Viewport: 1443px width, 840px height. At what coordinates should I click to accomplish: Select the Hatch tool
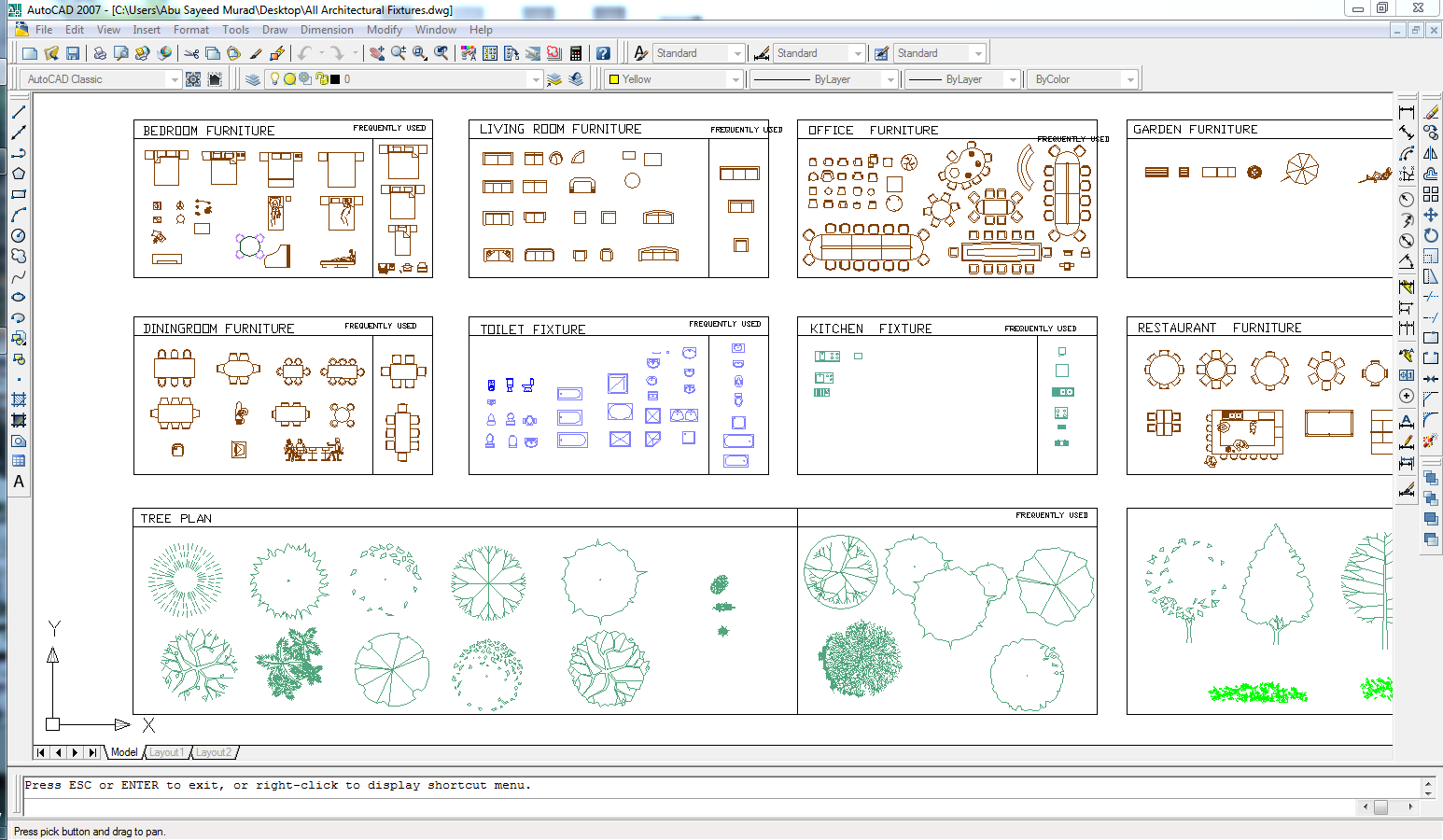[18, 399]
